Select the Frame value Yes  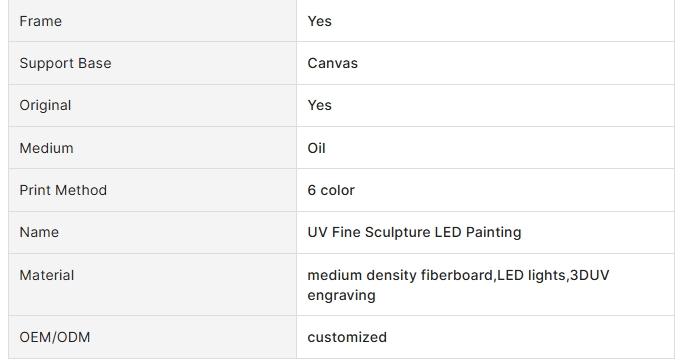click(319, 21)
